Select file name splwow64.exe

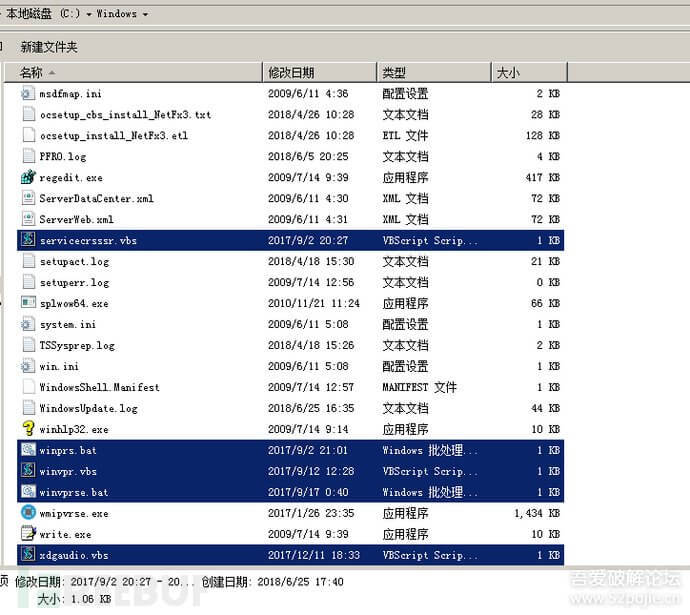(x=74, y=304)
